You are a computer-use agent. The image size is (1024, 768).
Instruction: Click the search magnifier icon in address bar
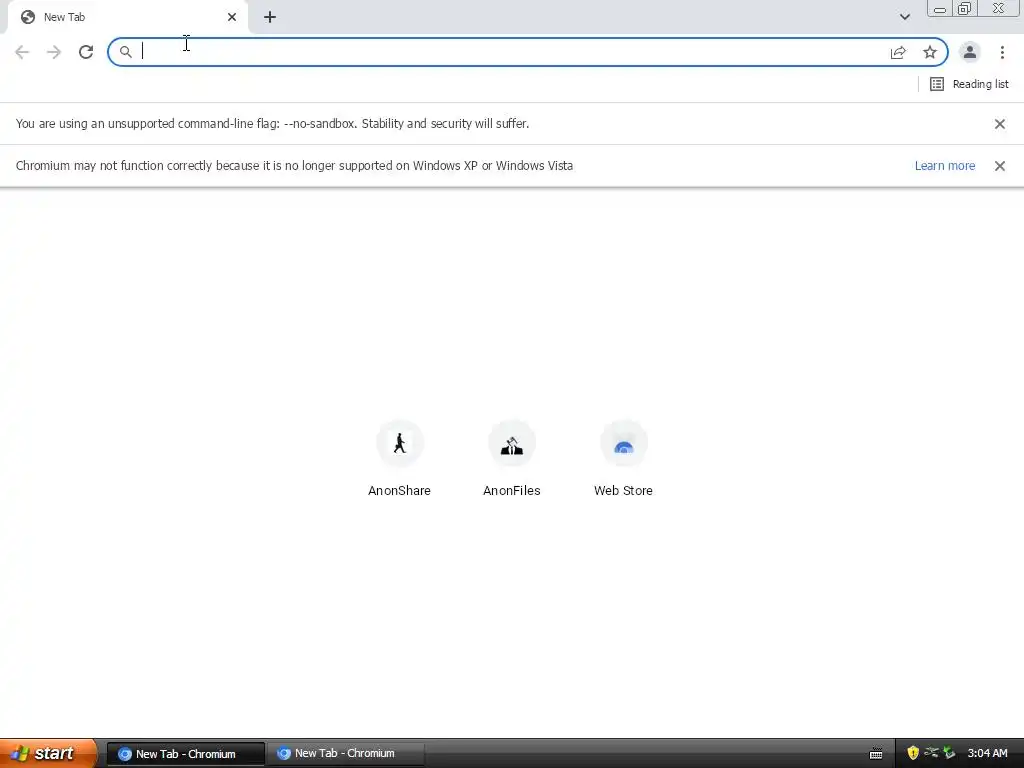point(125,52)
